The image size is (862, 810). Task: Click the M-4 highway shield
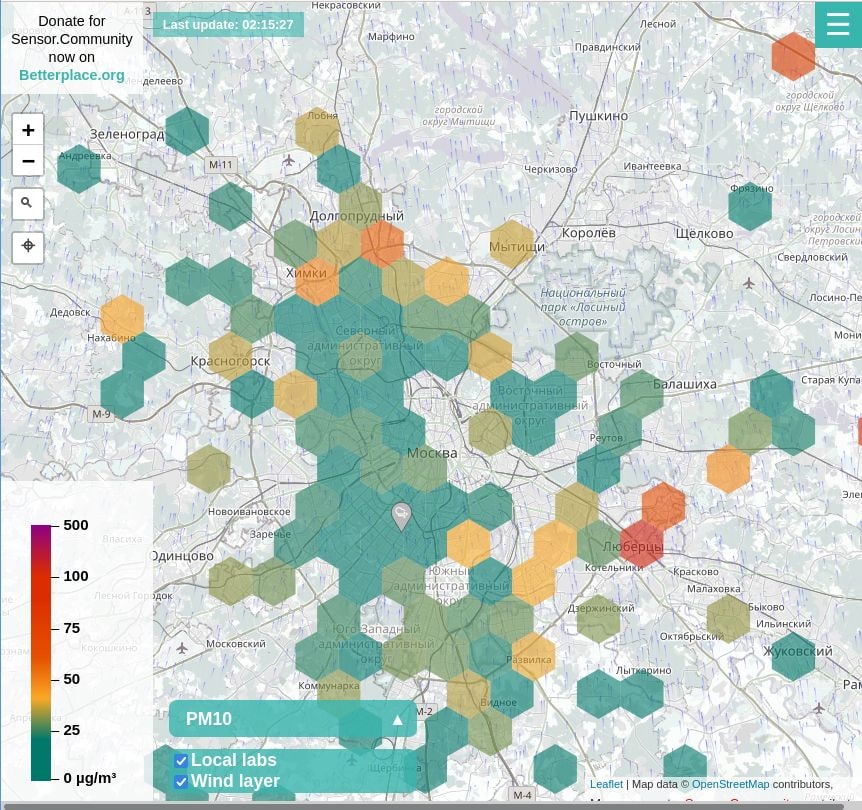(x=522, y=795)
